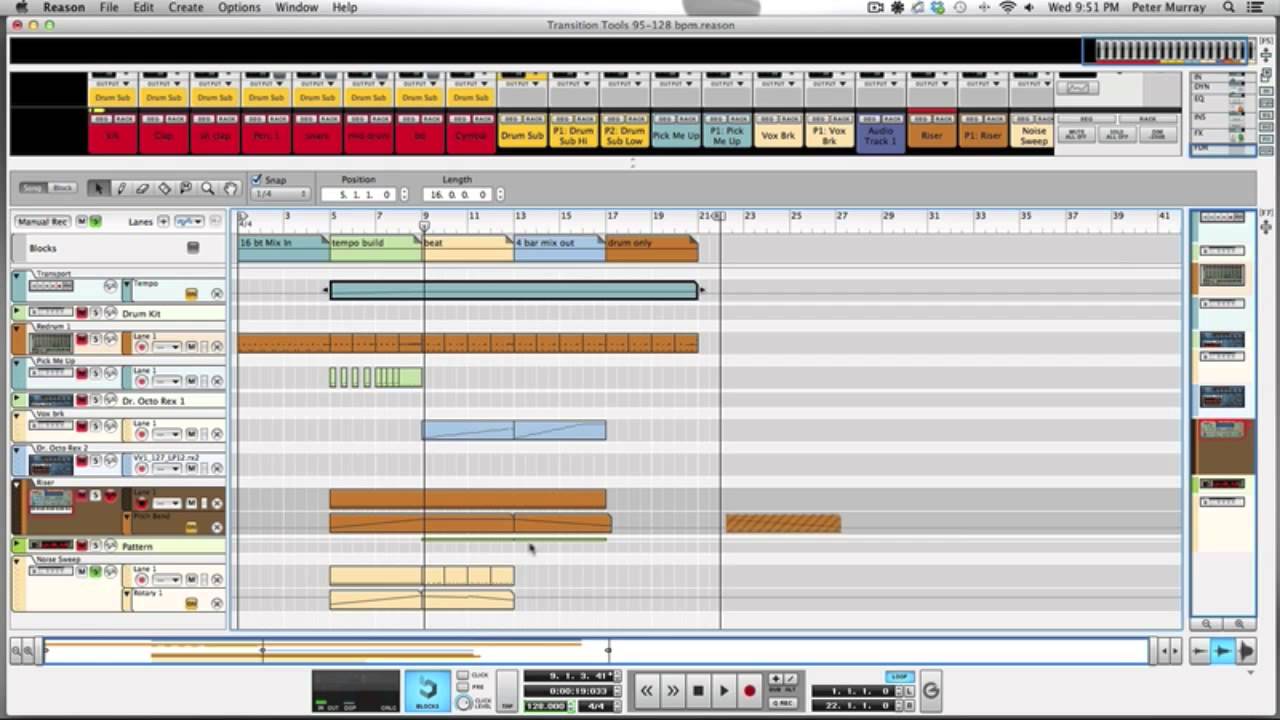This screenshot has height=720, width=1280.
Task: Select the Pencil tool
Action: tap(121, 188)
